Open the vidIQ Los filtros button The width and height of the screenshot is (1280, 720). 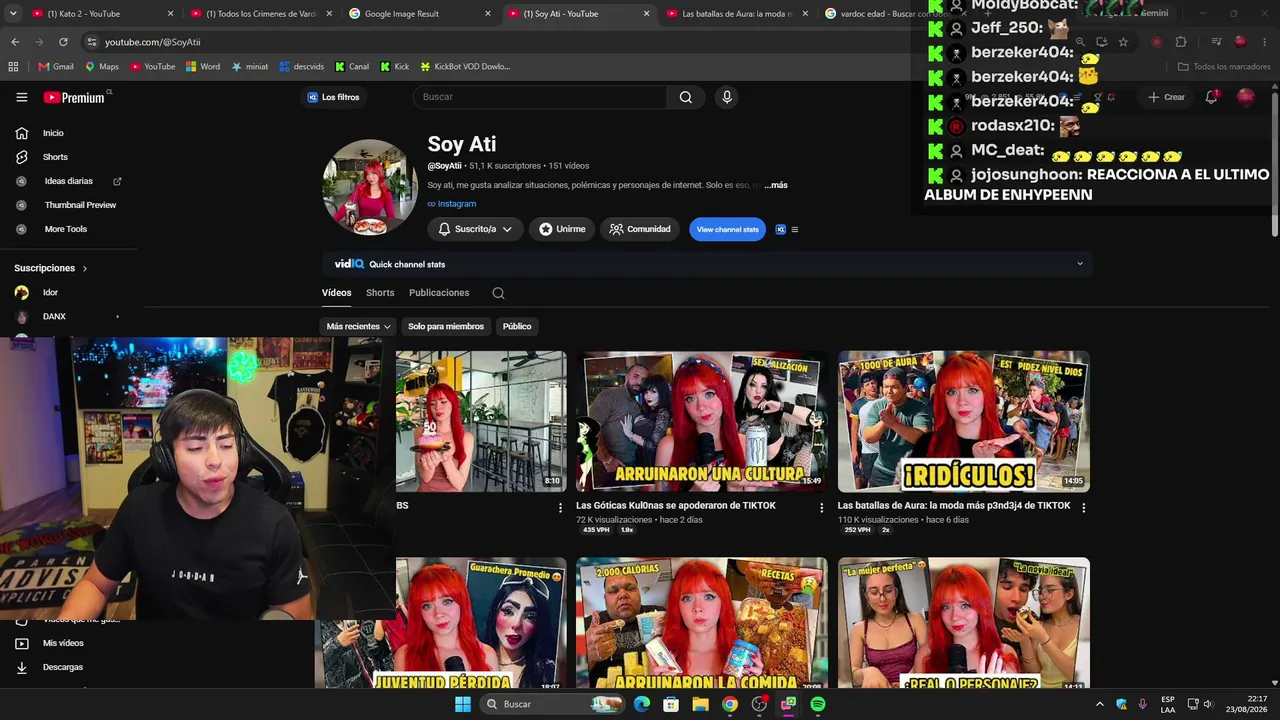[333, 97]
